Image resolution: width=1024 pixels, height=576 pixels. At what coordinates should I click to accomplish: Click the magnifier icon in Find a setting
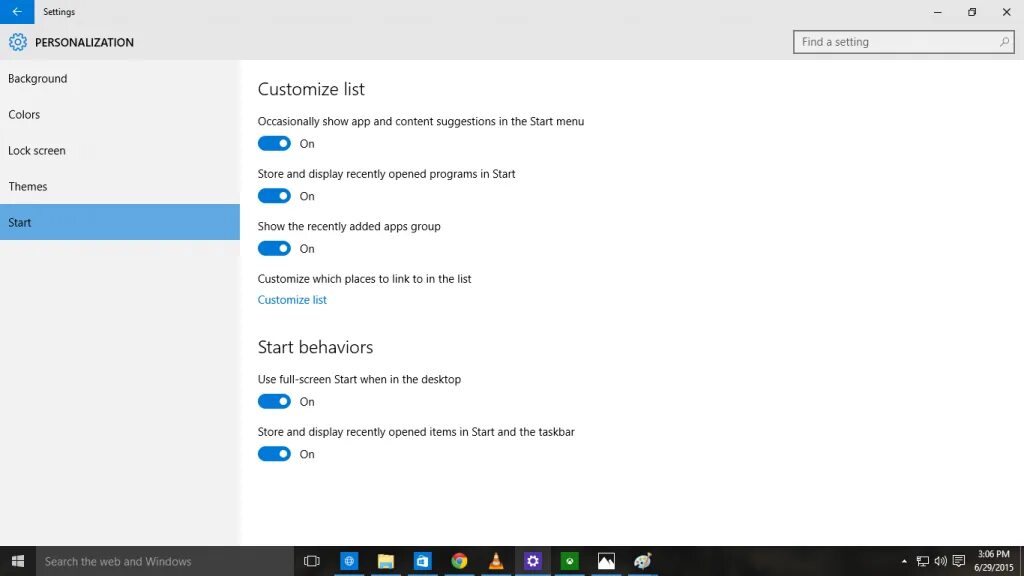(x=1004, y=42)
